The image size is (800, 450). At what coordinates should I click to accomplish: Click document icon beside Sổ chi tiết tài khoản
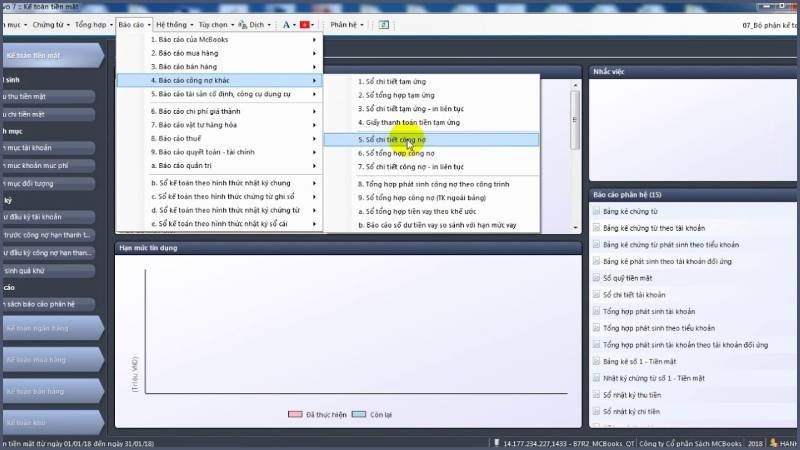tap(596, 294)
